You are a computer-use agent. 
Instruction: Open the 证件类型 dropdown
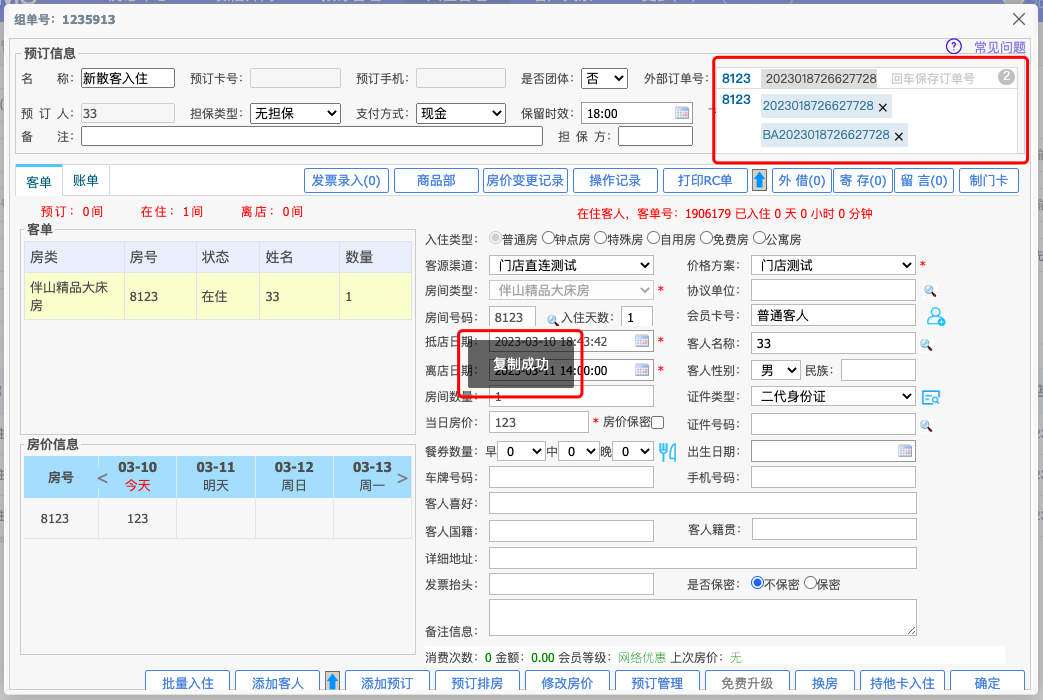pos(833,397)
